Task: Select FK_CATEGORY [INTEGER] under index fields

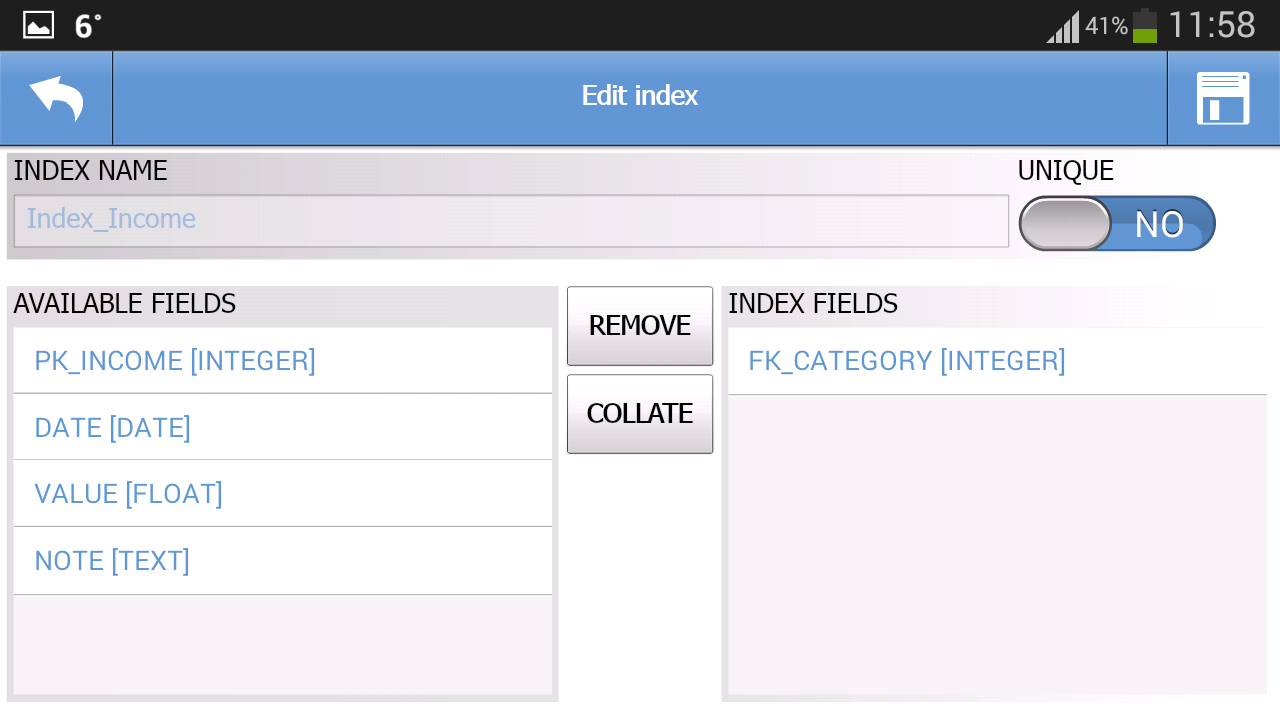Action: [x=906, y=360]
